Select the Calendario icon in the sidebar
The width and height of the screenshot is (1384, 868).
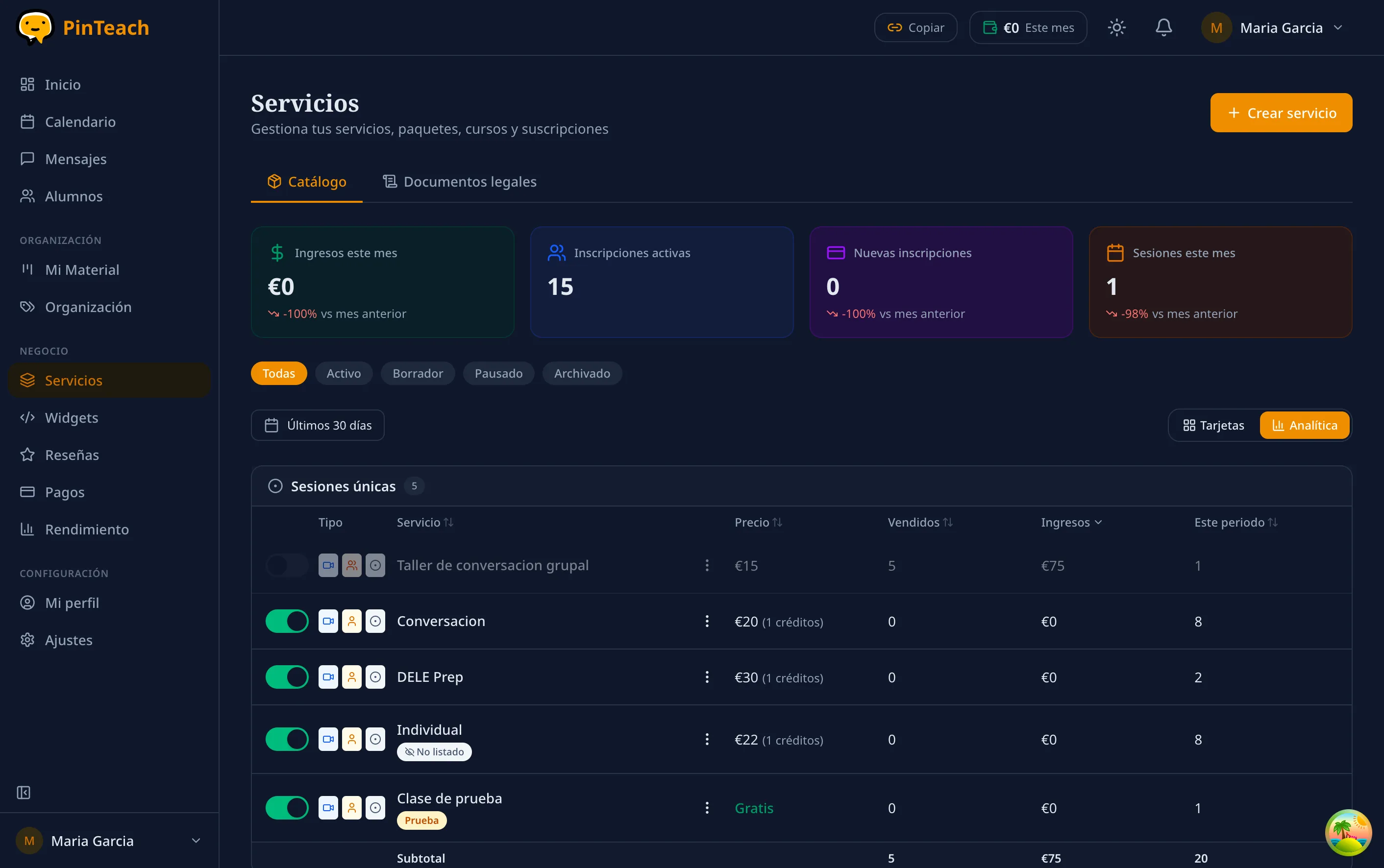click(27, 121)
